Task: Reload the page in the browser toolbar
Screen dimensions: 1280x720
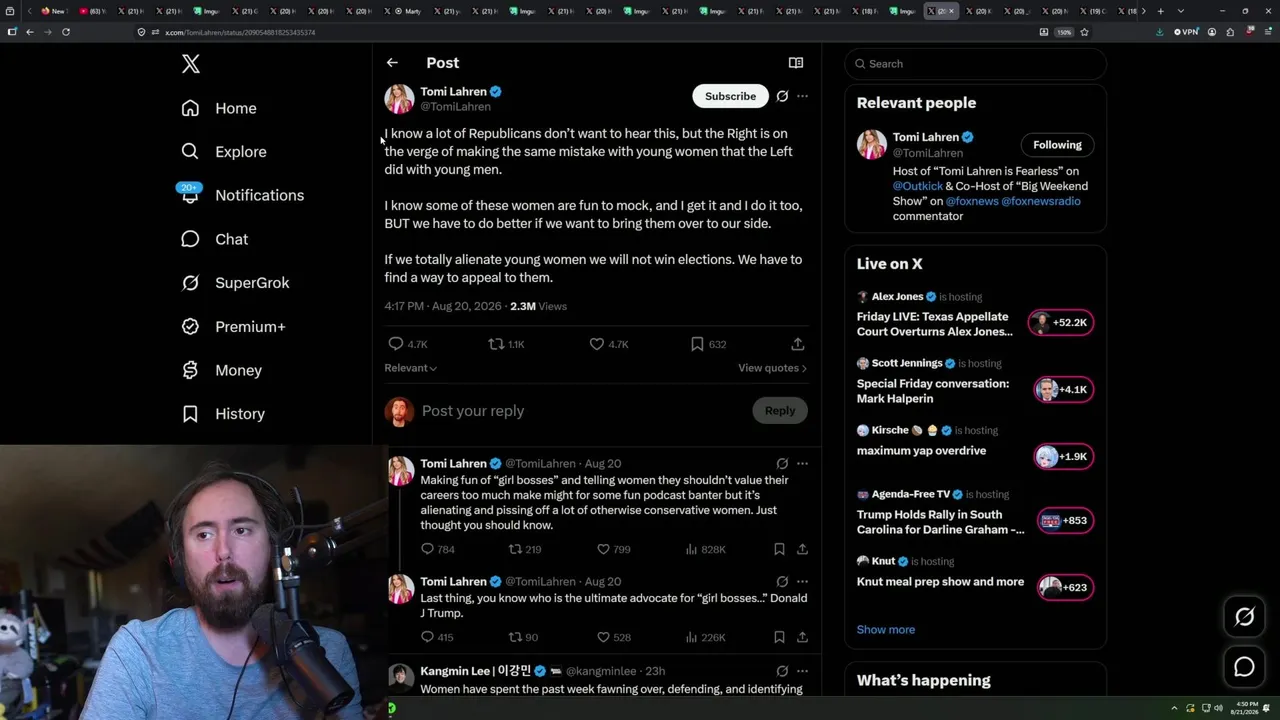Action: coord(66,32)
